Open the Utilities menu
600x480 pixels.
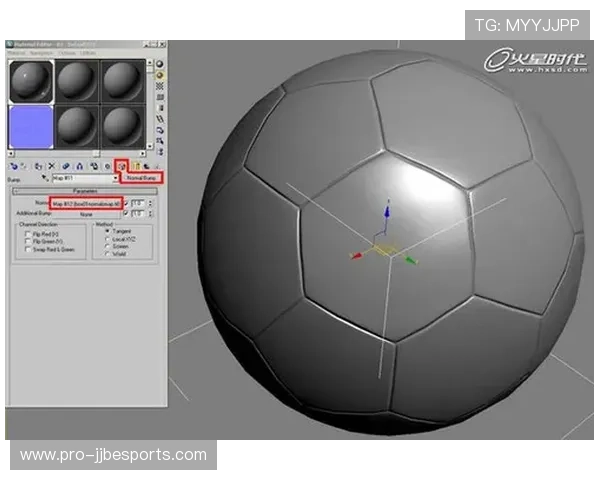pyautogui.click(x=88, y=53)
